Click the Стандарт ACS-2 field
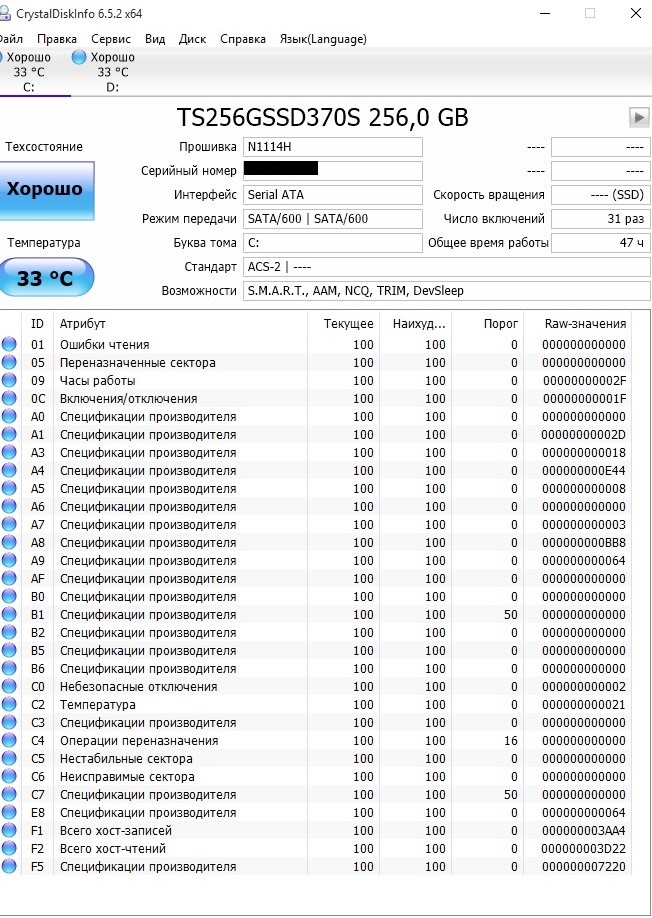Screen dimensions: 652x918 tap(447, 267)
